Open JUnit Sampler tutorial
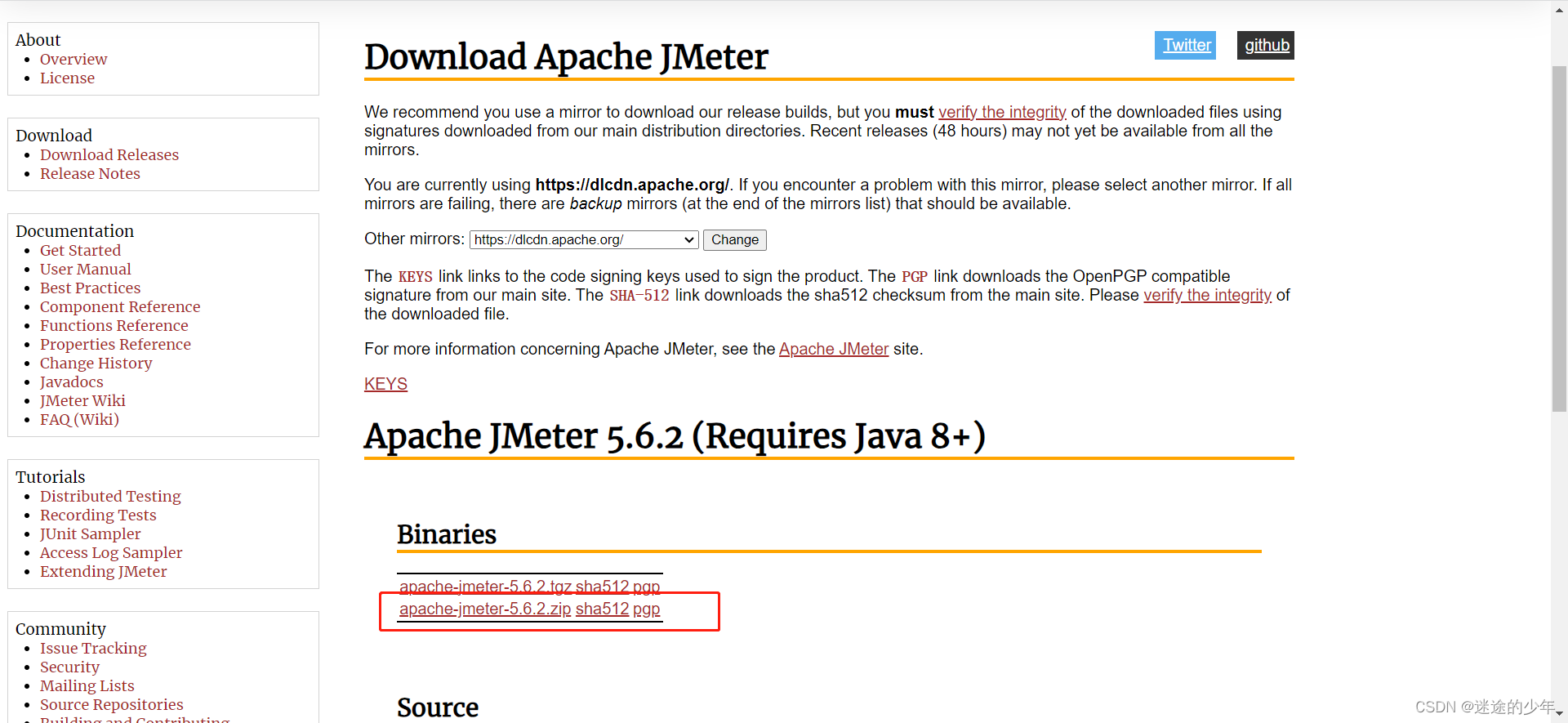Image resolution: width=1568 pixels, height=723 pixels. (x=90, y=533)
